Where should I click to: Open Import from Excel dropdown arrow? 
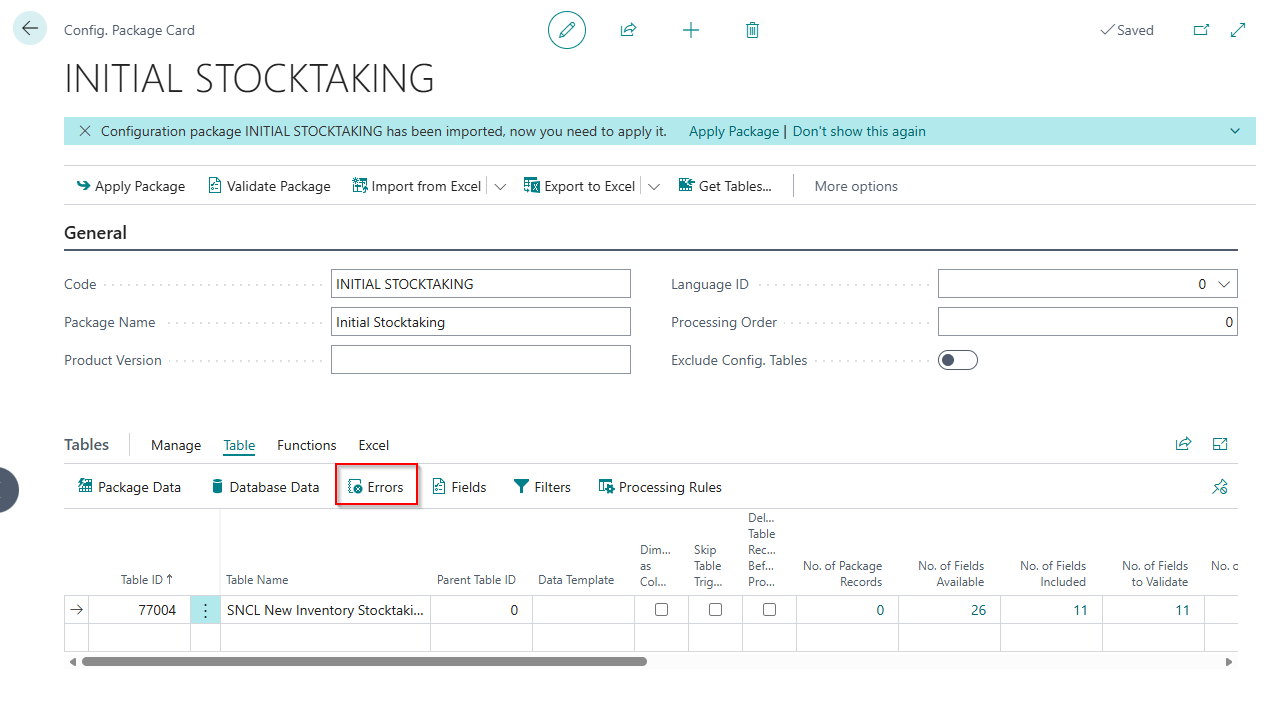pos(500,186)
